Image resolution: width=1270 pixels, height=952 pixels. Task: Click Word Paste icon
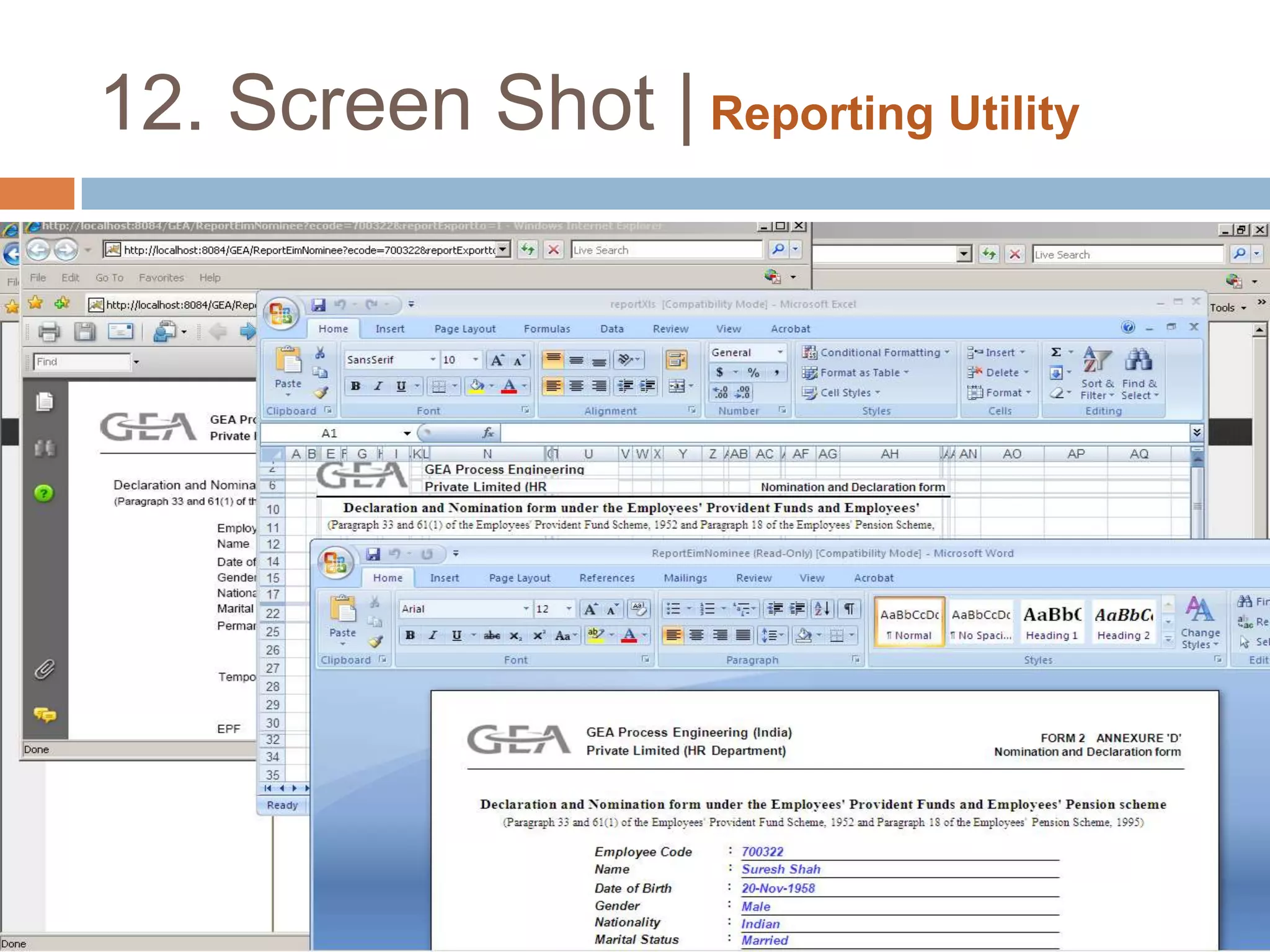click(343, 609)
